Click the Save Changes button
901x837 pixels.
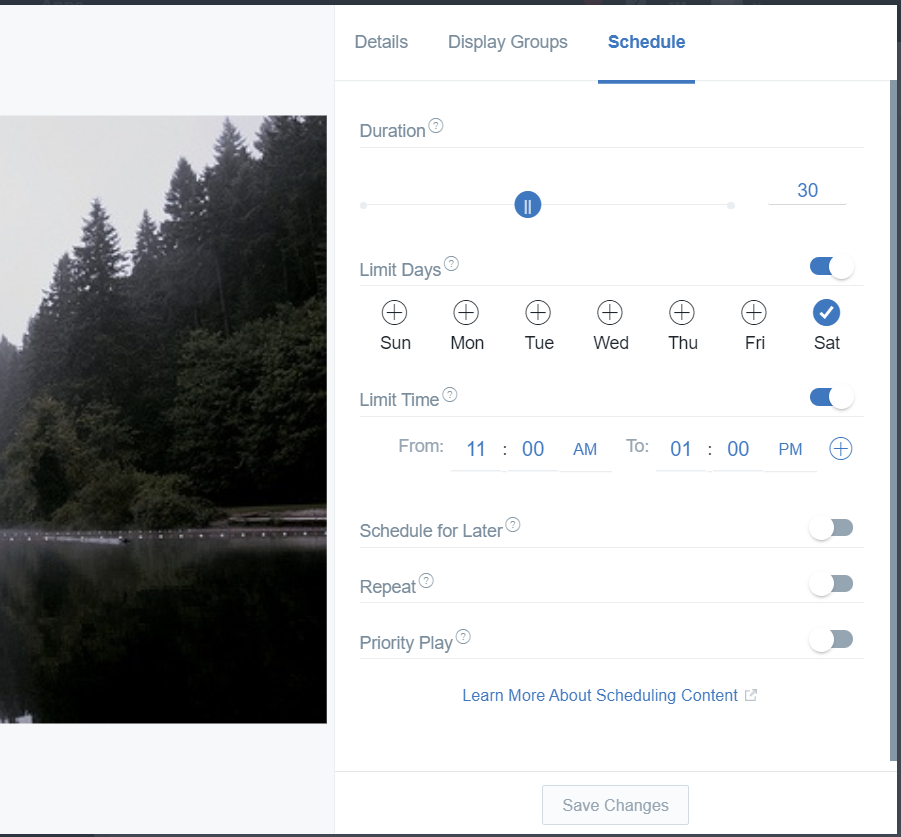(x=614, y=805)
